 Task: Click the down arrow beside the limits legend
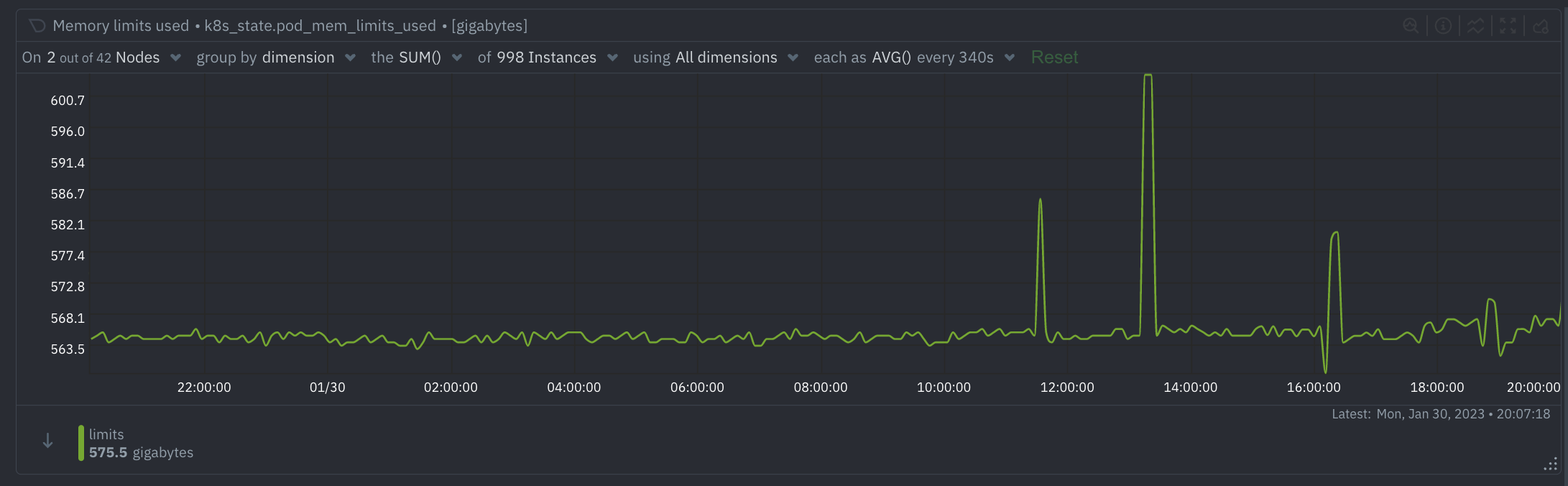tap(47, 441)
